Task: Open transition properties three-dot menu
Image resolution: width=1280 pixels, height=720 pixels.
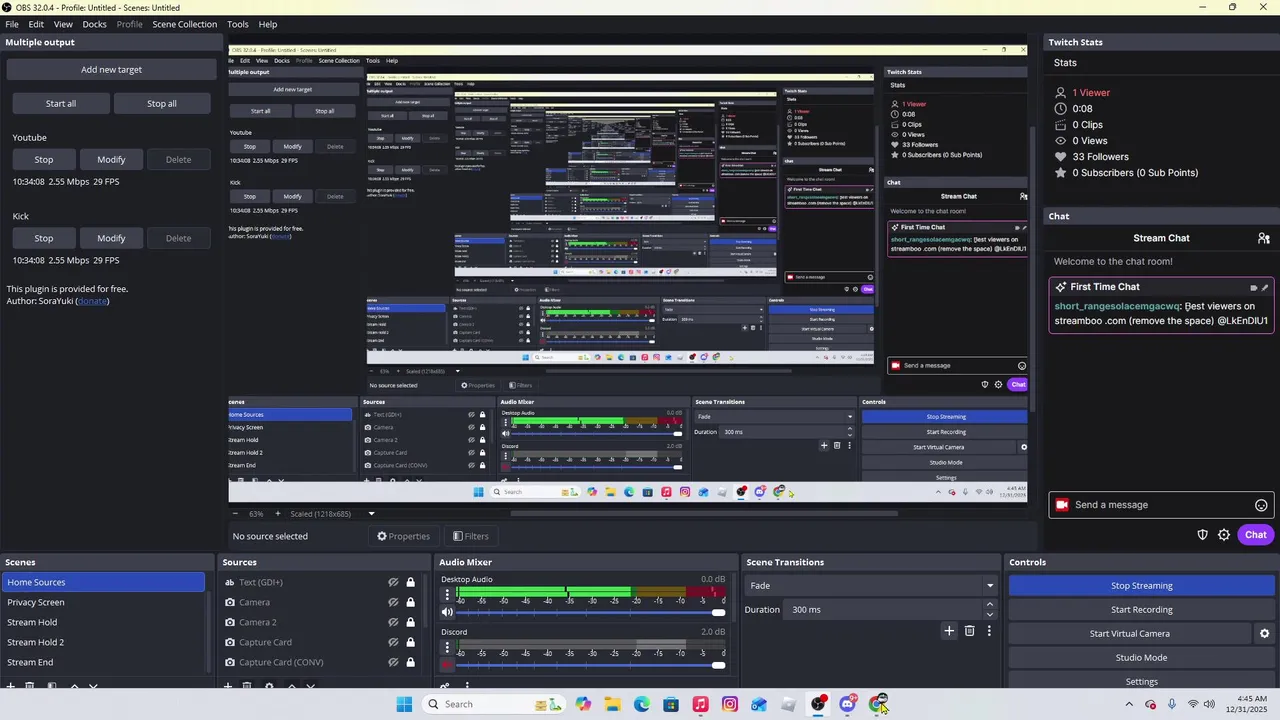Action: point(989,631)
